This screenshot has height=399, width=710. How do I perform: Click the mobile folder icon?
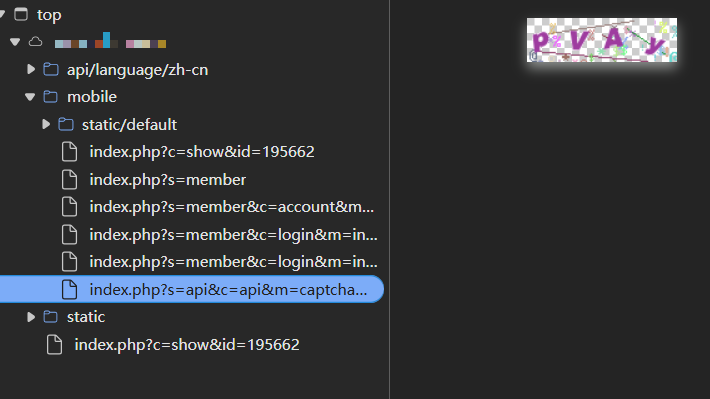[x=51, y=96]
